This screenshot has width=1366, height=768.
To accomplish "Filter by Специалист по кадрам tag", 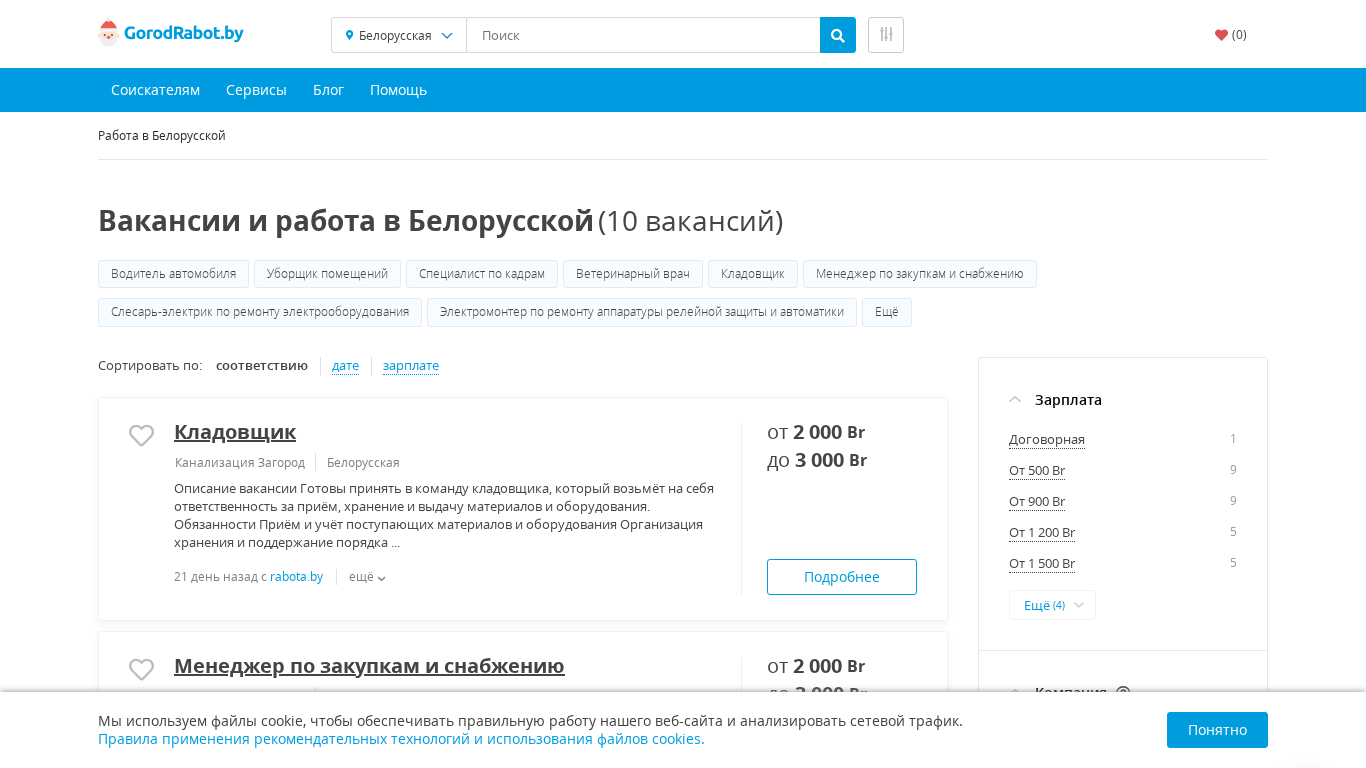I will pyautogui.click(x=482, y=274).
